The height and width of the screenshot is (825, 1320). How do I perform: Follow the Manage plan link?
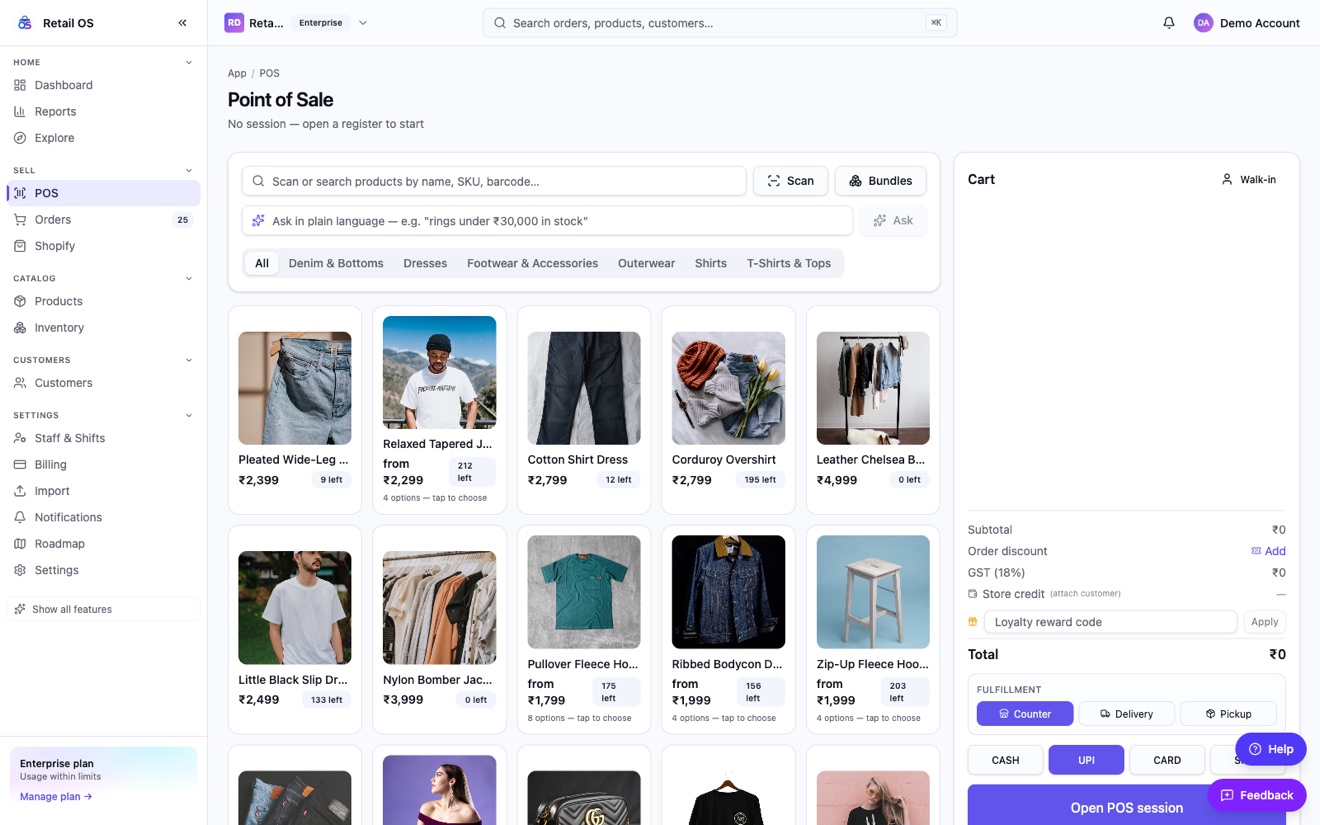pos(56,797)
